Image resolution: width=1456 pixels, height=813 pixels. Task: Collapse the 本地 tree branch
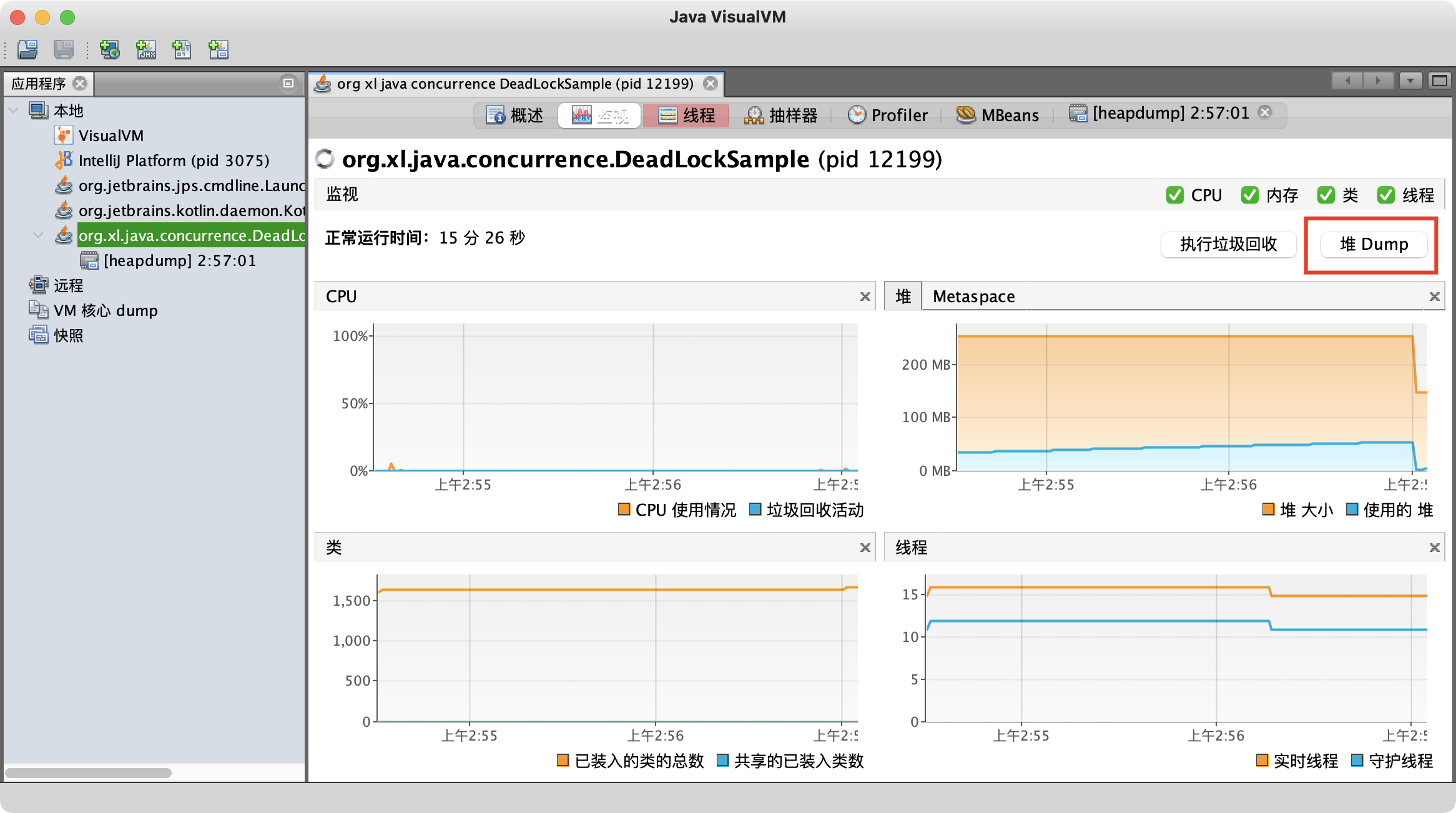tap(13, 111)
